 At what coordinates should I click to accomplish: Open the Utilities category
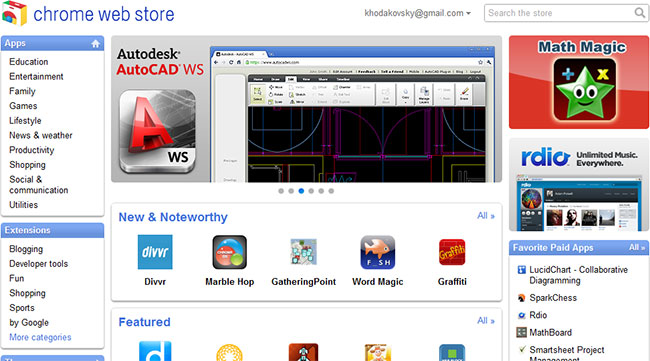[23, 205]
